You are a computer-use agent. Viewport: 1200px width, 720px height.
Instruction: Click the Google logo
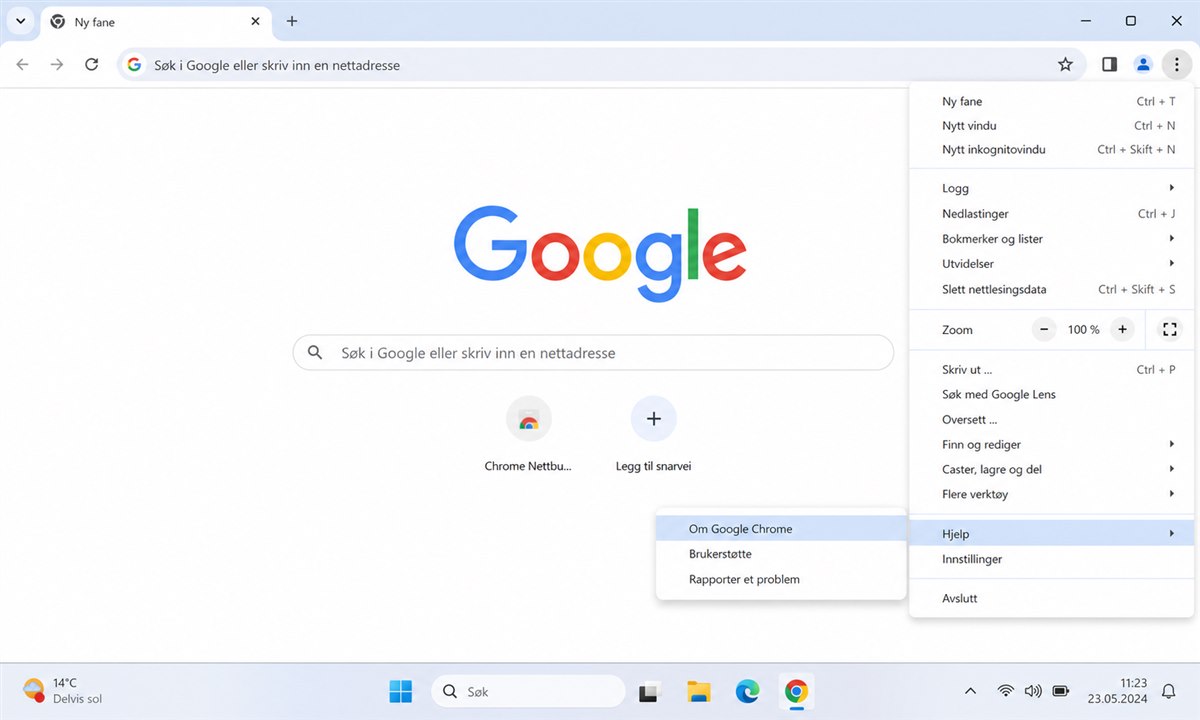coord(600,252)
